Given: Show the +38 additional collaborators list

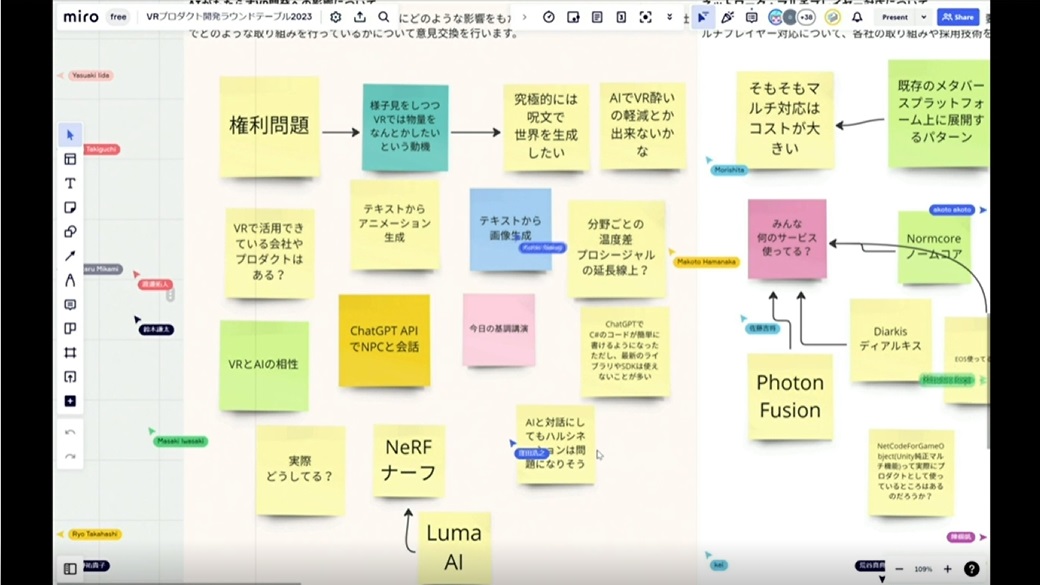Looking at the screenshot, I should point(806,17).
